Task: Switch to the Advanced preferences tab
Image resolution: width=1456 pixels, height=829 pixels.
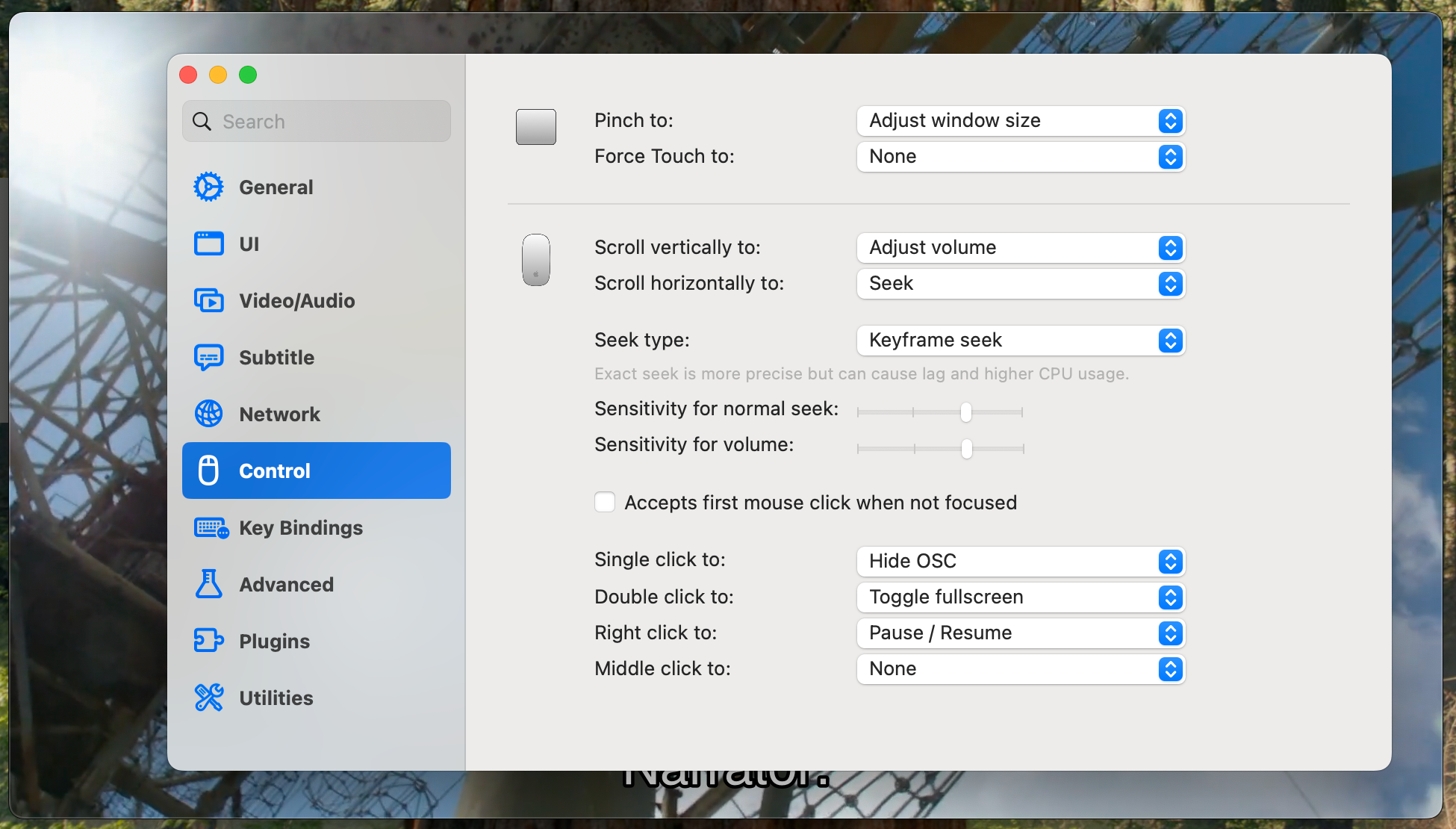Action: coord(317,584)
